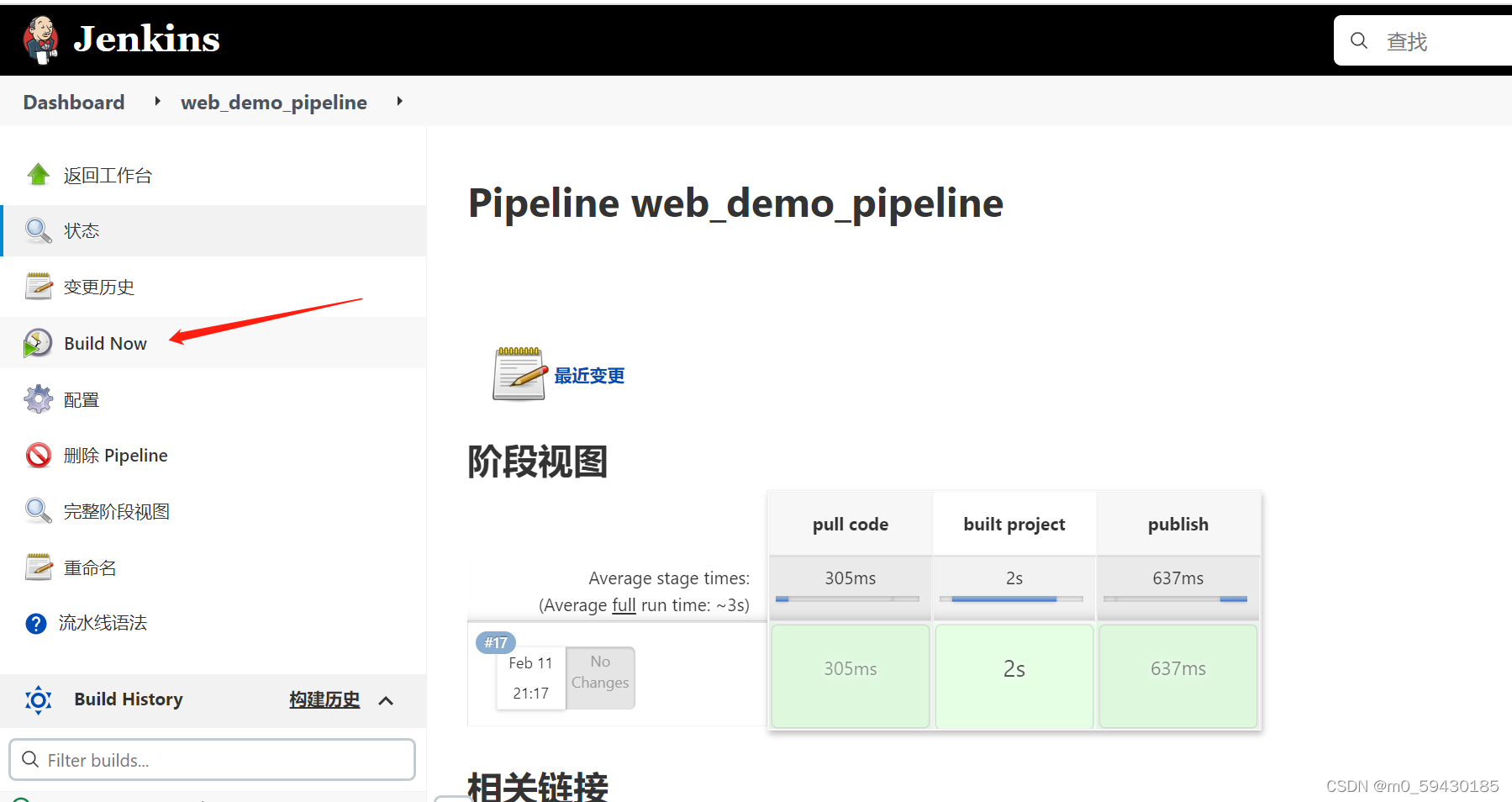Image resolution: width=1512 pixels, height=802 pixels.
Task: Click the No Changes box for build #17
Action: (600, 678)
